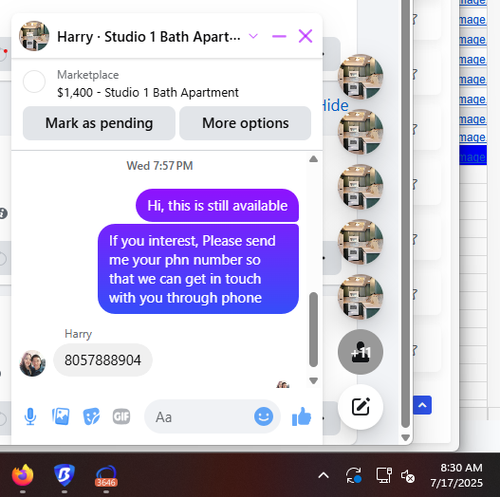Expand chat options chevron beside Harry's name
500x497 pixels.
coord(253,36)
